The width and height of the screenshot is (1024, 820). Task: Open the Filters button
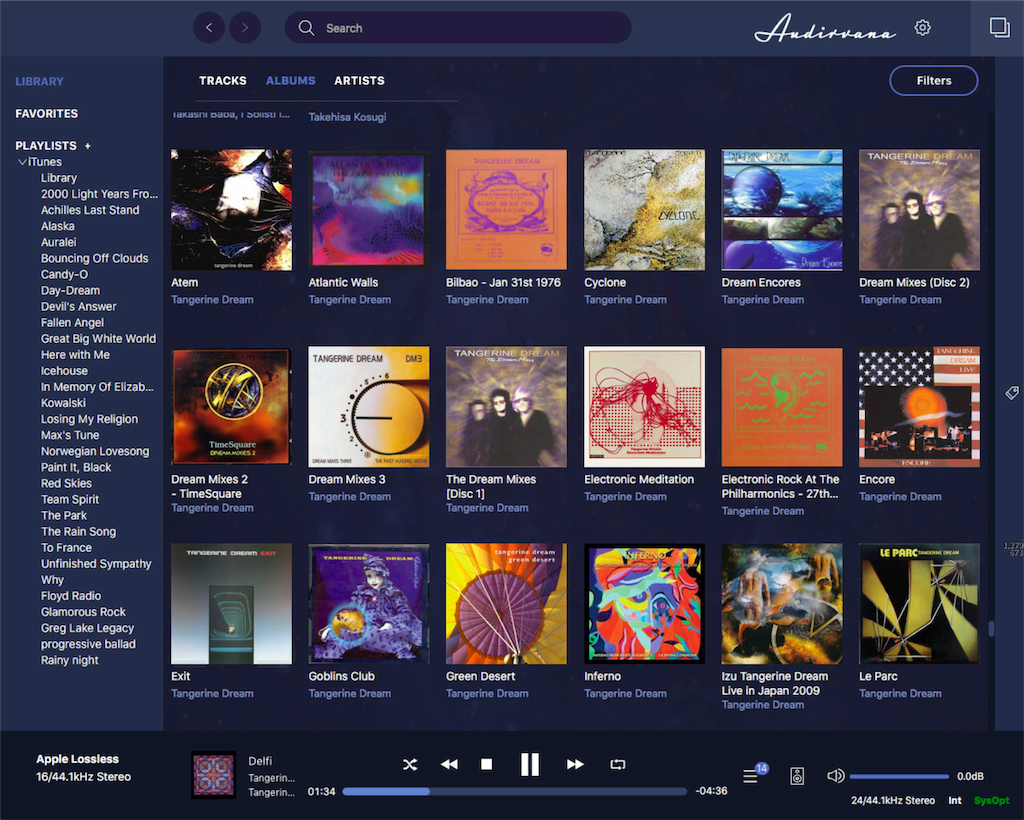coord(933,81)
